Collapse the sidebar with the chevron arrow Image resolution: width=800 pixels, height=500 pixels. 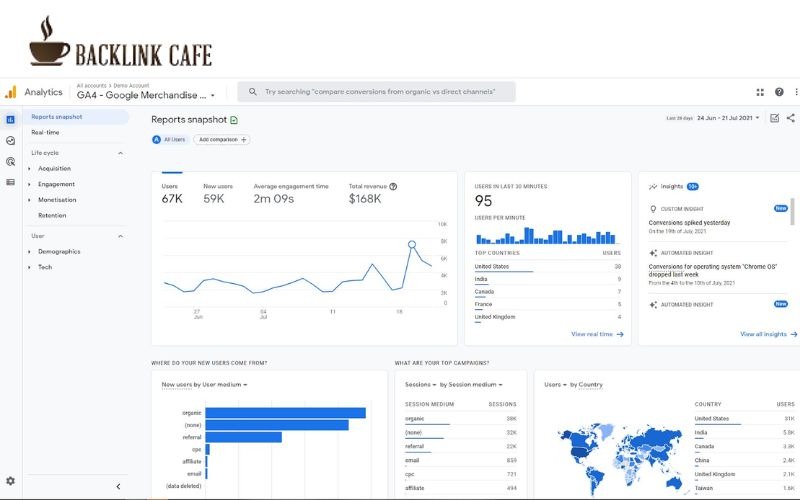click(x=118, y=487)
